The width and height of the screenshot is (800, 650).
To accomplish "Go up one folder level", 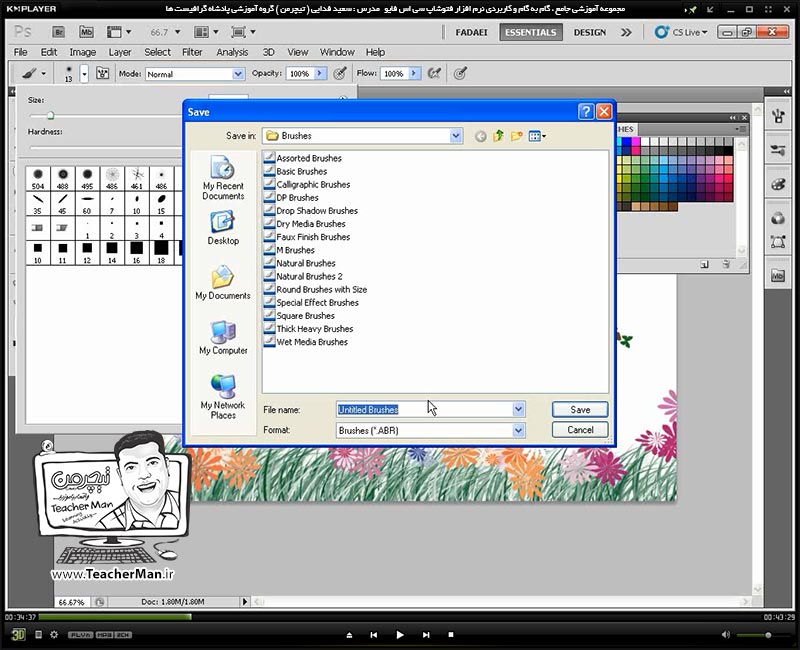I will click(x=498, y=136).
